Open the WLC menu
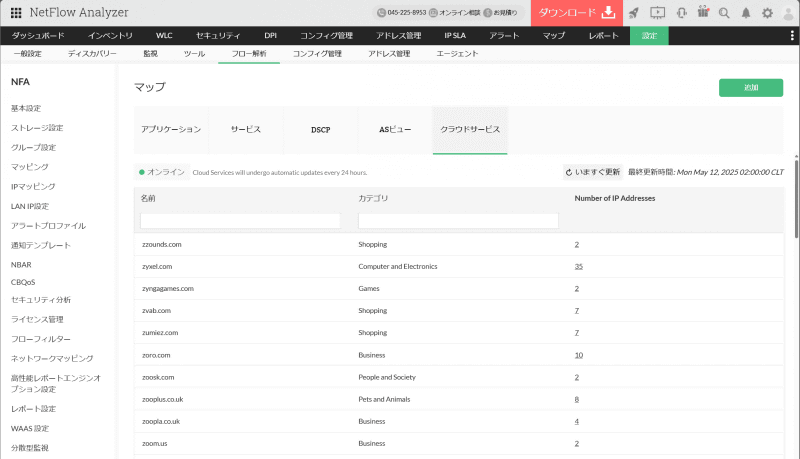Screen dimensions: 800x459 coord(164,36)
